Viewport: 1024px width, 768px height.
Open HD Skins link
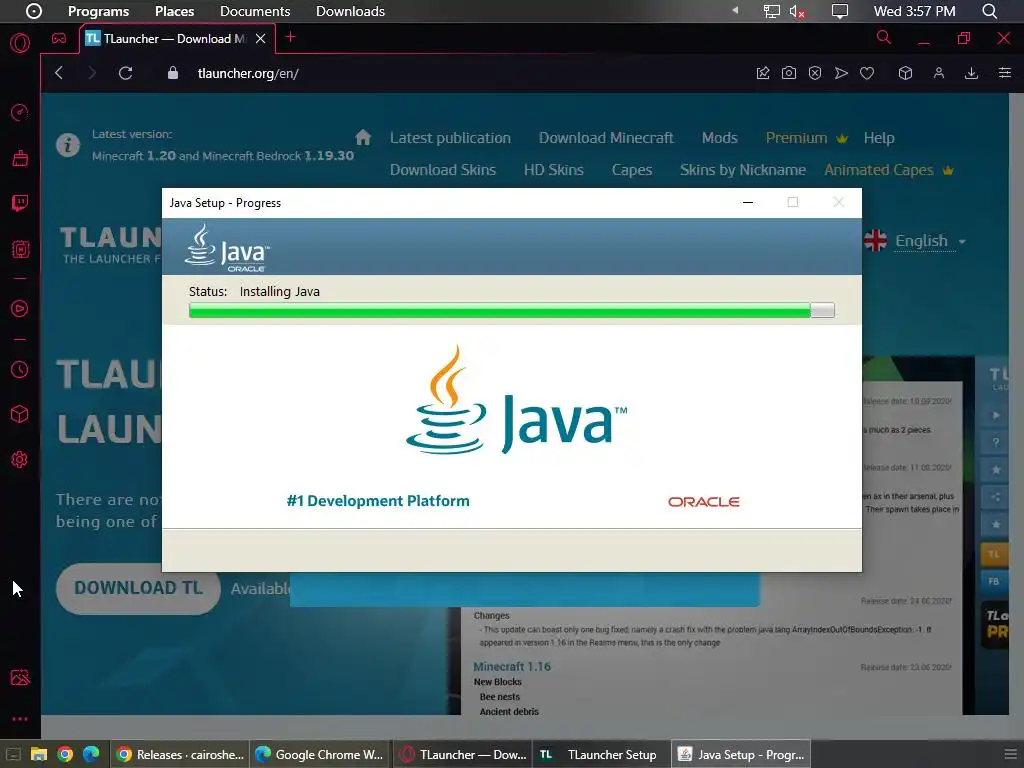click(x=554, y=170)
